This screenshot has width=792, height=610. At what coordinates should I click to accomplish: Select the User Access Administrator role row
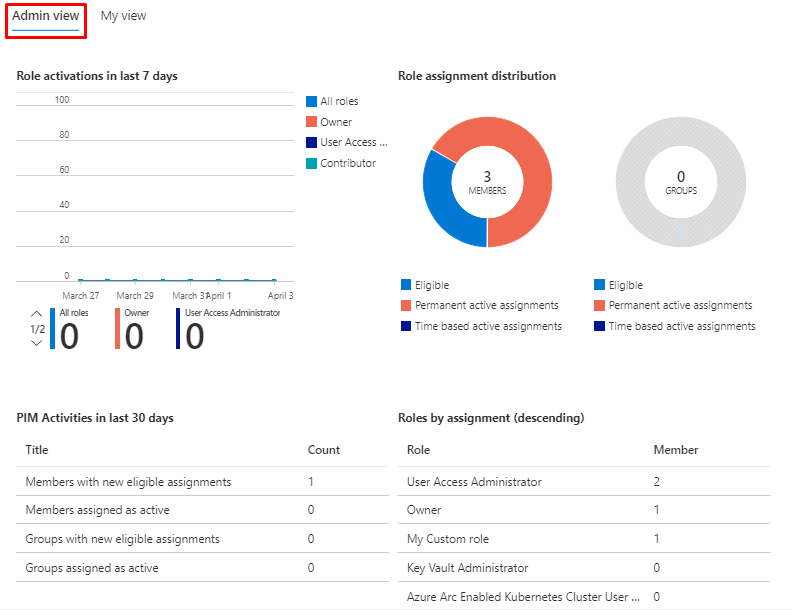tap(474, 482)
